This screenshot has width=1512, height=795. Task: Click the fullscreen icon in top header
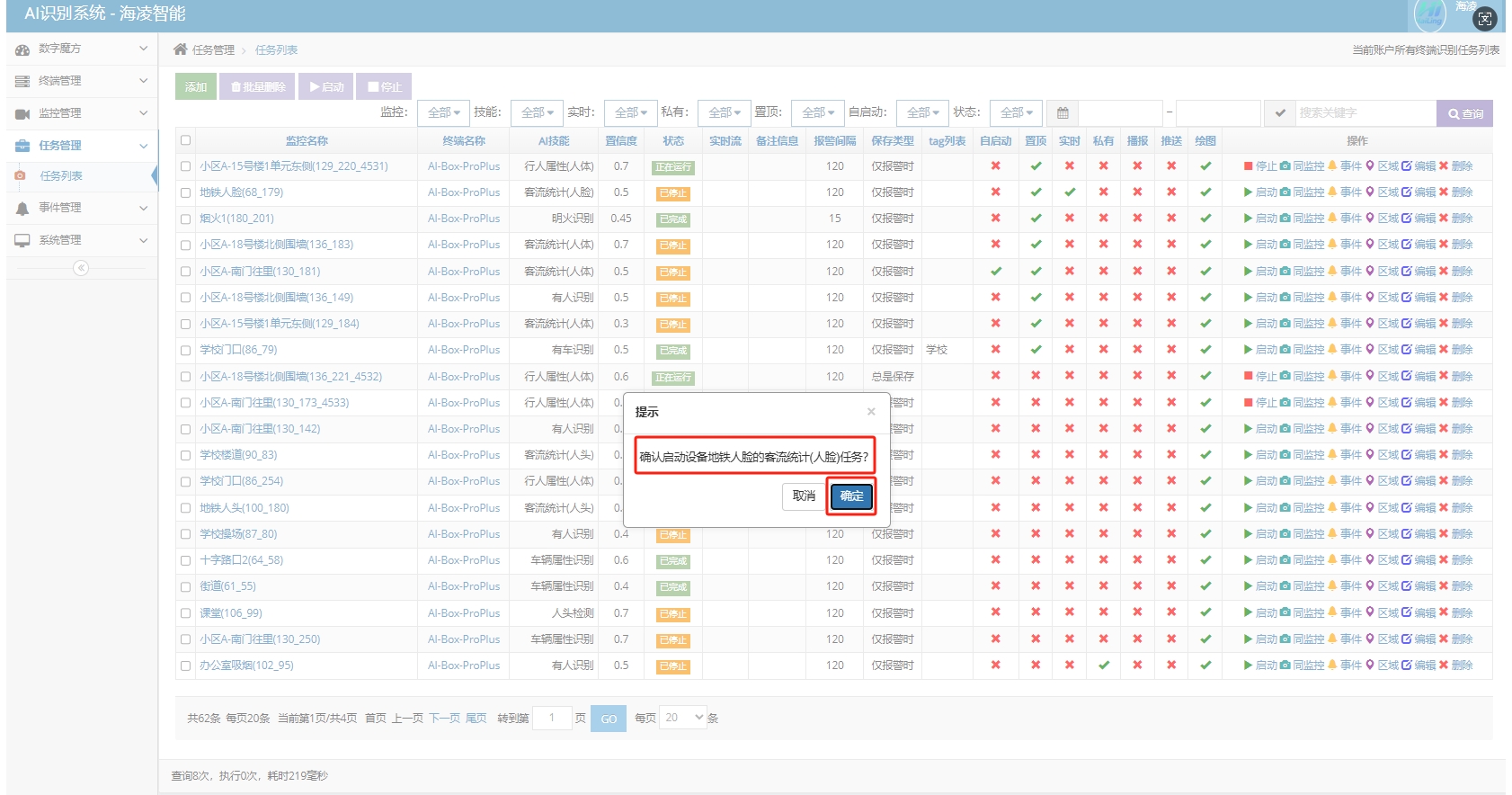[1485, 18]
